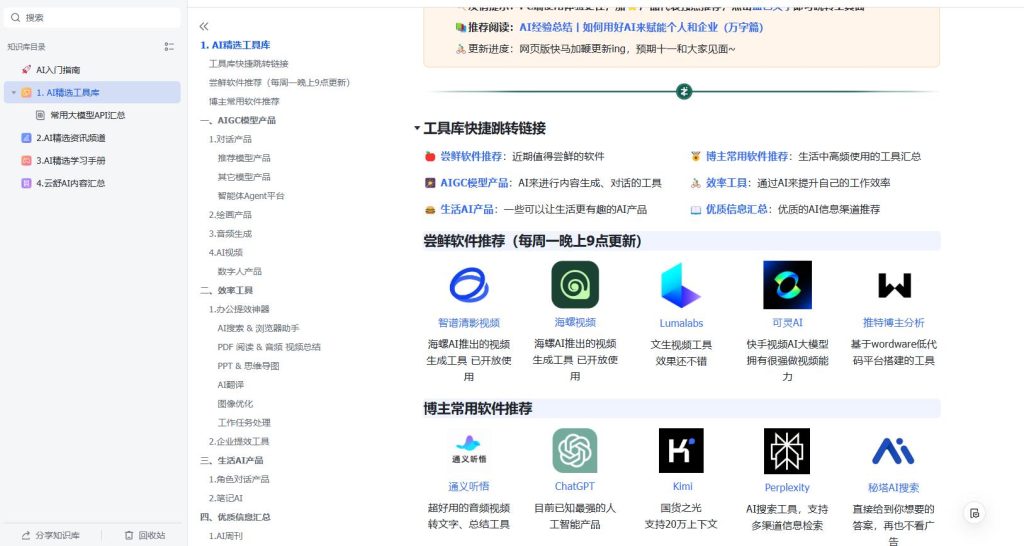Click the floating document icon at bottom right
The width and height of the screenshot is (1024, 546).
[x=974, y=513]
